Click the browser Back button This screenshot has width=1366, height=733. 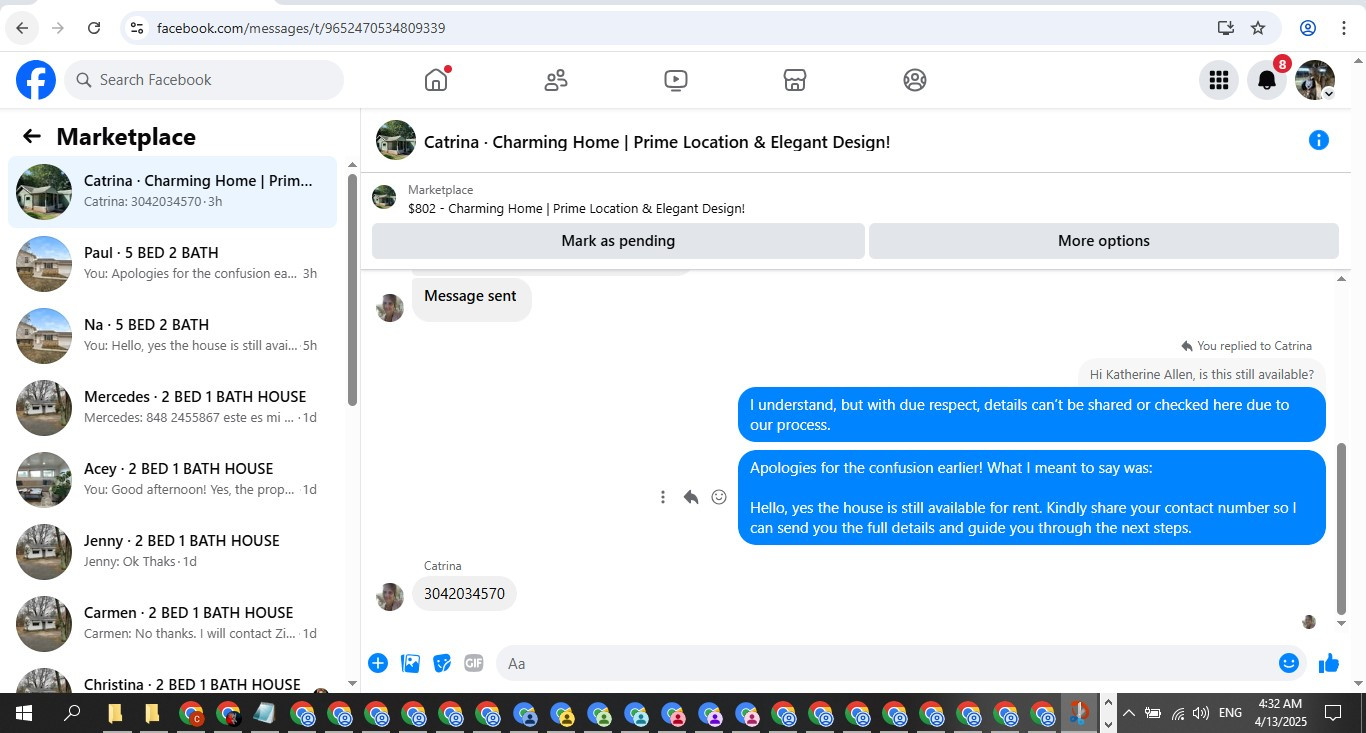coord(22,28)
